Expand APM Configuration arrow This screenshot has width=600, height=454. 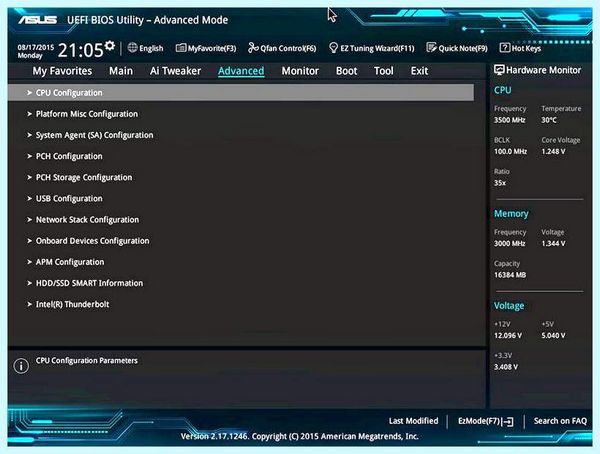pos(29,262)
